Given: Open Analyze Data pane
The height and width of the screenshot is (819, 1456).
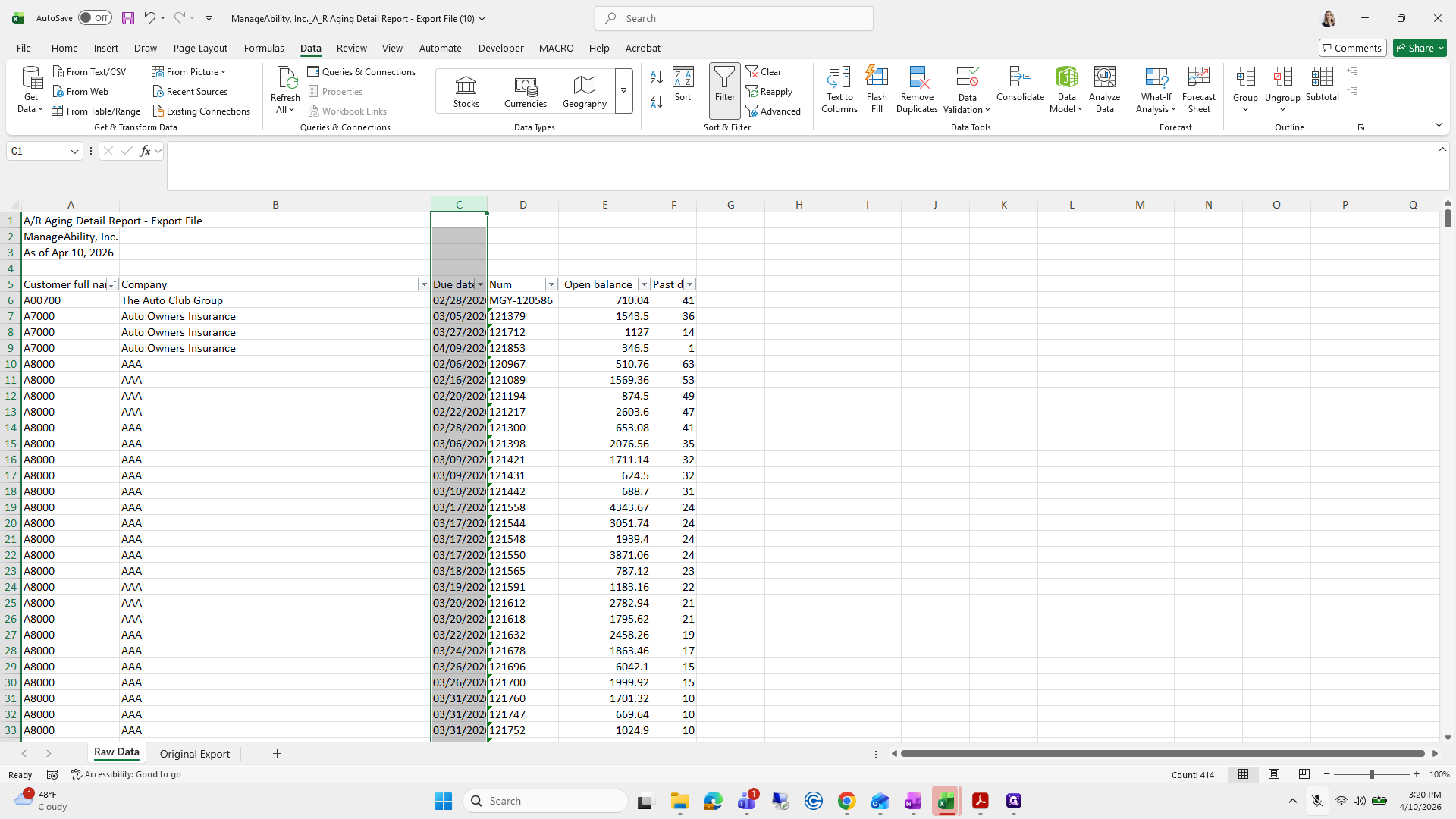Looking at the screenshot, I should (1104, 89).
